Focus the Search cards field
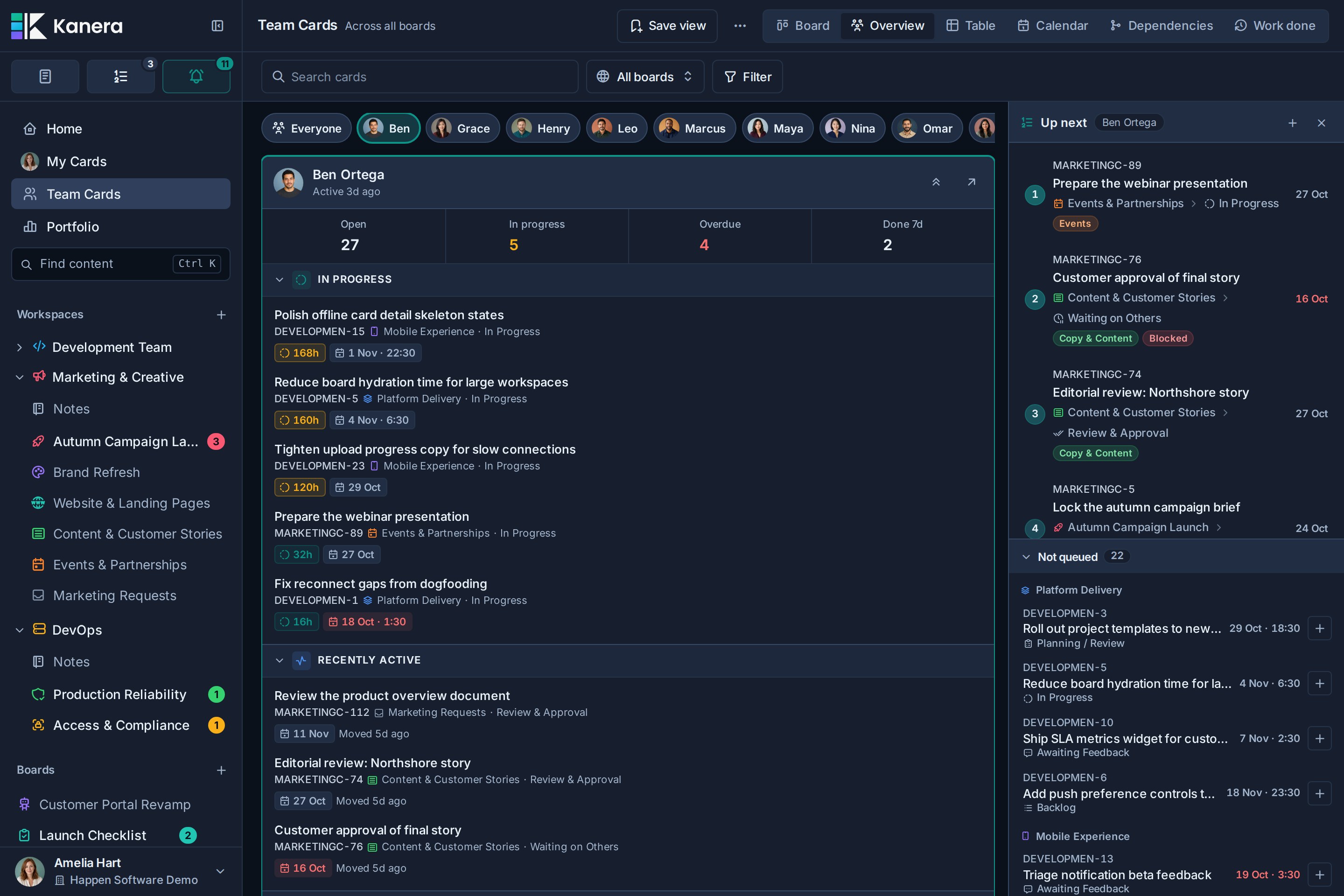The image size is (1344, 896). [x=420, y=77]
